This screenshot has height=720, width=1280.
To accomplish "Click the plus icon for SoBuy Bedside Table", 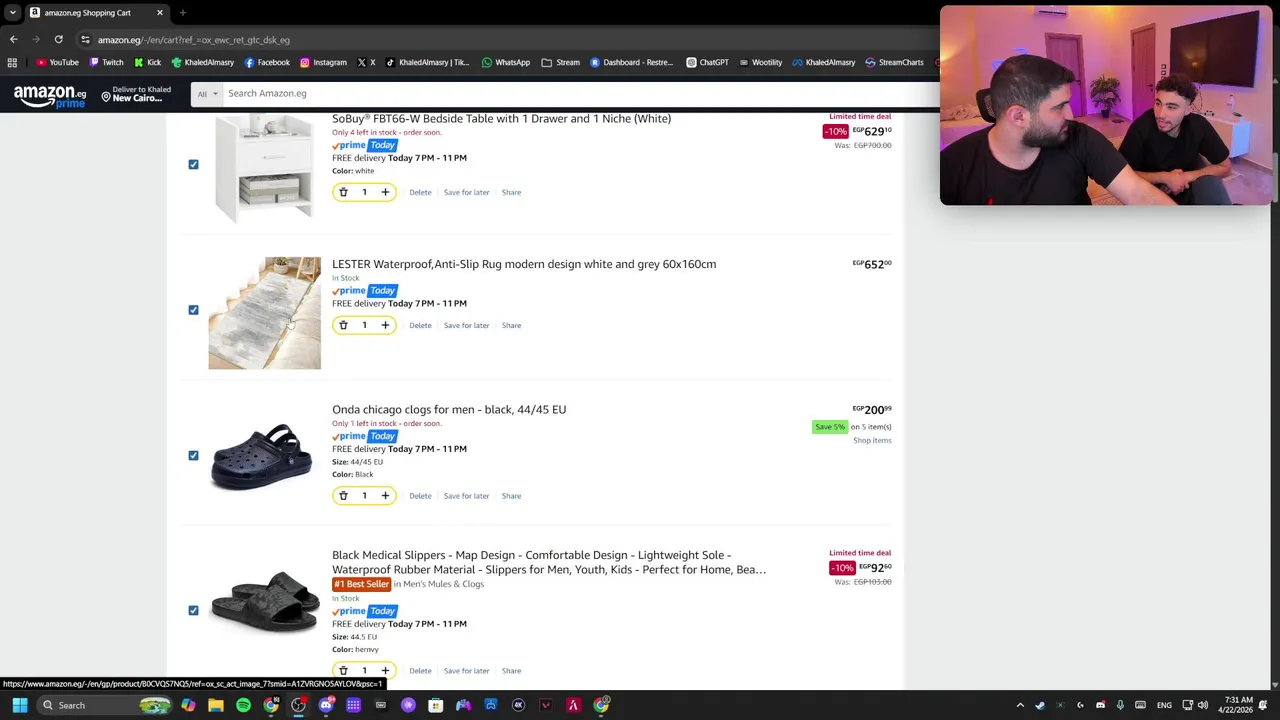I will click(385, 192).
